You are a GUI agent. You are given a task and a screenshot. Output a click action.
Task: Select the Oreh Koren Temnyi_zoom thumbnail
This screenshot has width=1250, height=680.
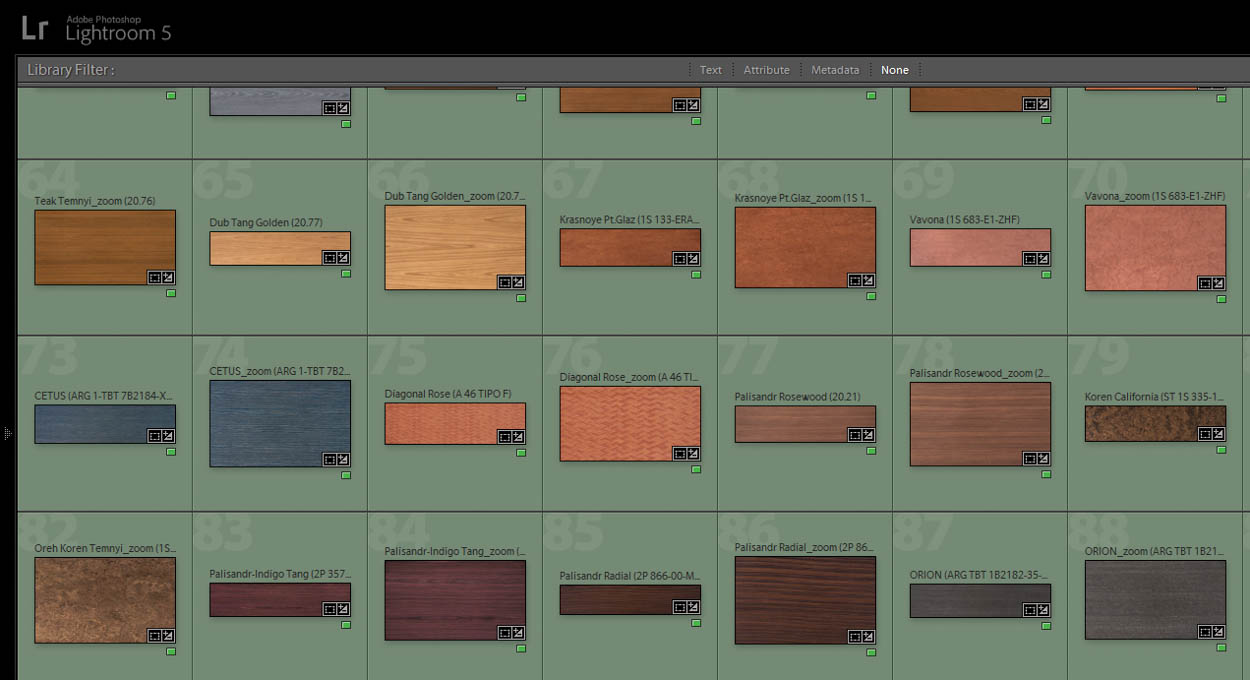(x=105, y=600)
